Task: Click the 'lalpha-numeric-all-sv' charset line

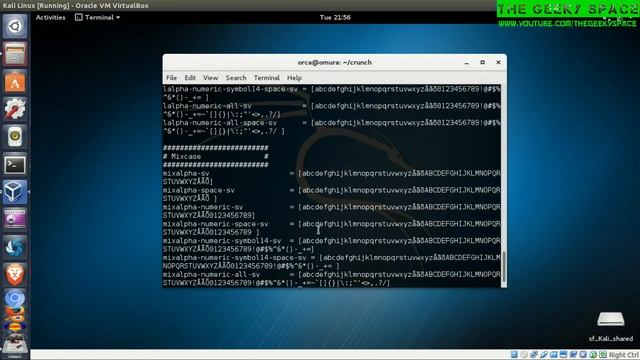Action: point(331,110)
